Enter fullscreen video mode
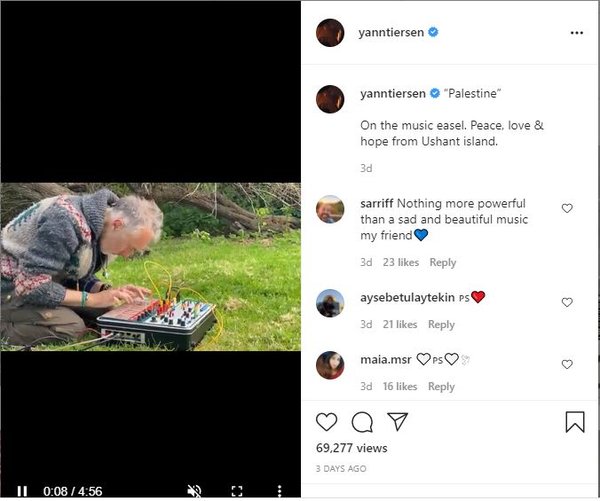Screen dimensions: 600x501 237,491
